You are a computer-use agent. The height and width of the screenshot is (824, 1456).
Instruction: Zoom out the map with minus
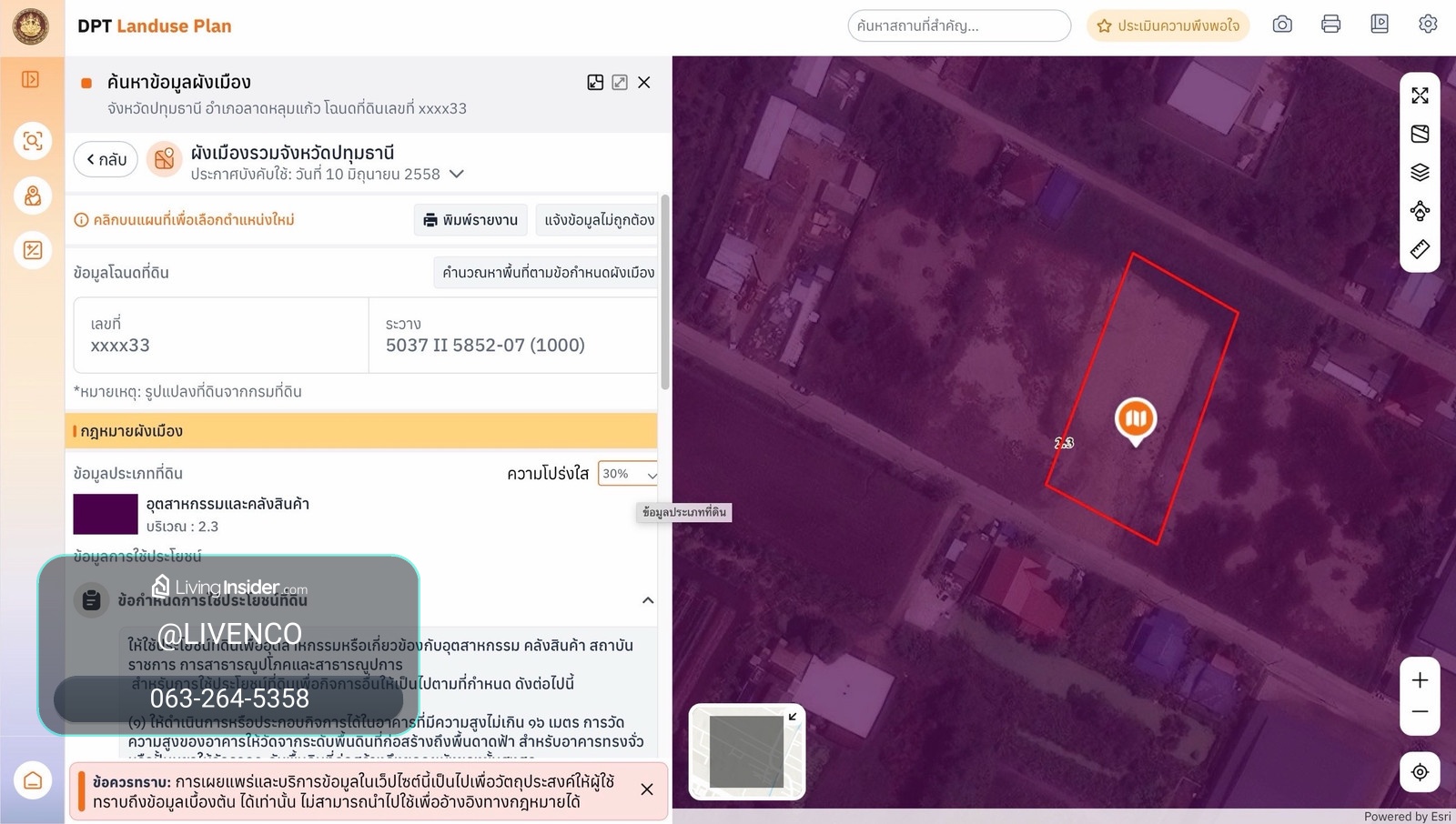1420,712
